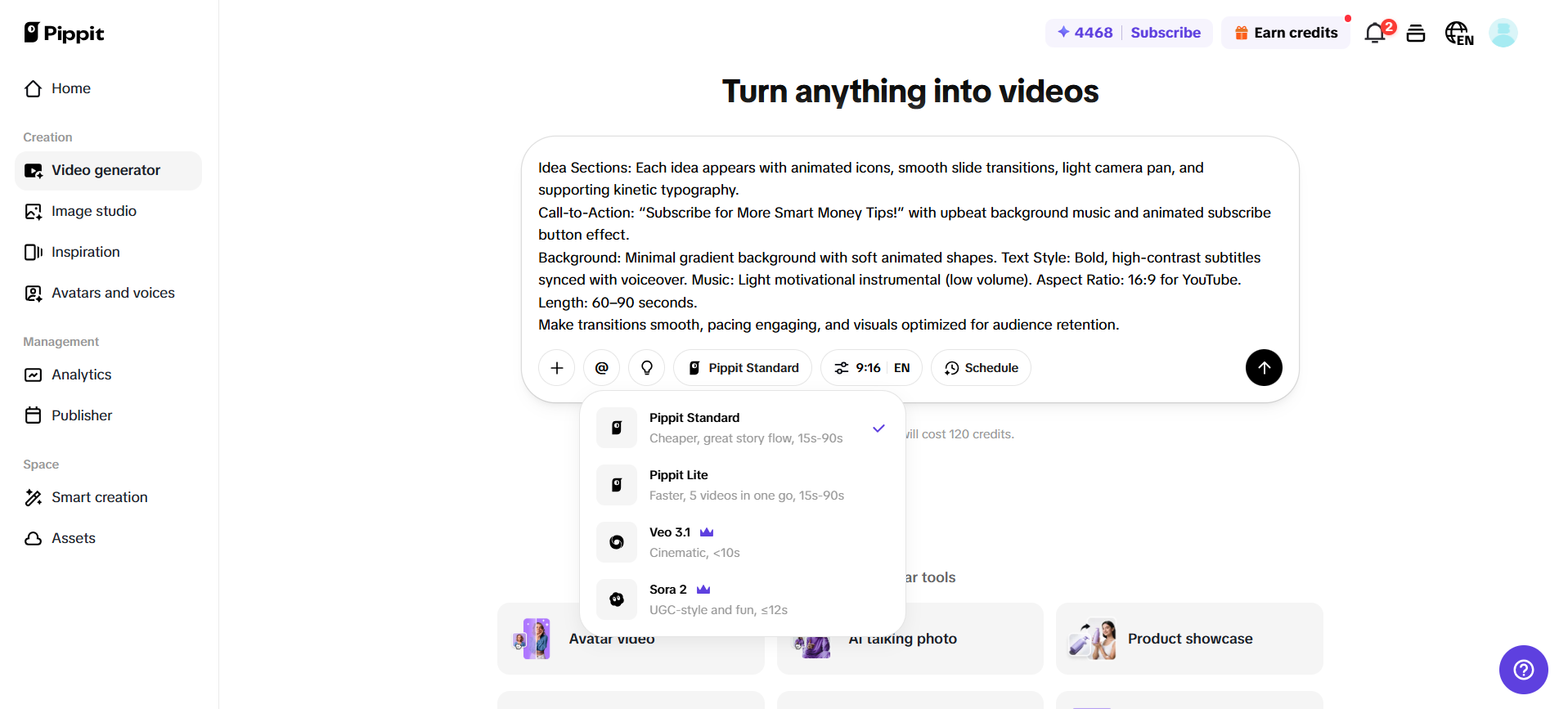
Task: Click the 4468 credits count
Action: 1094,33
